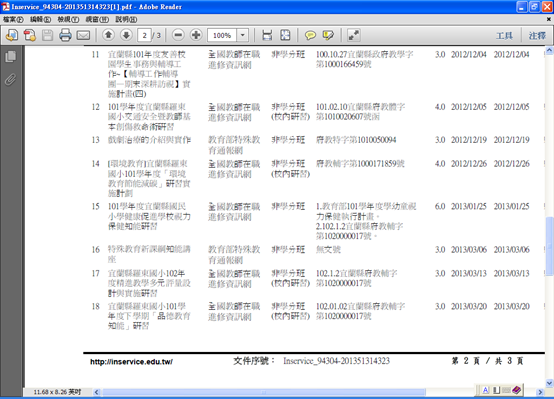
Task: Open the 工具 Tools pane
Action: 504,36
